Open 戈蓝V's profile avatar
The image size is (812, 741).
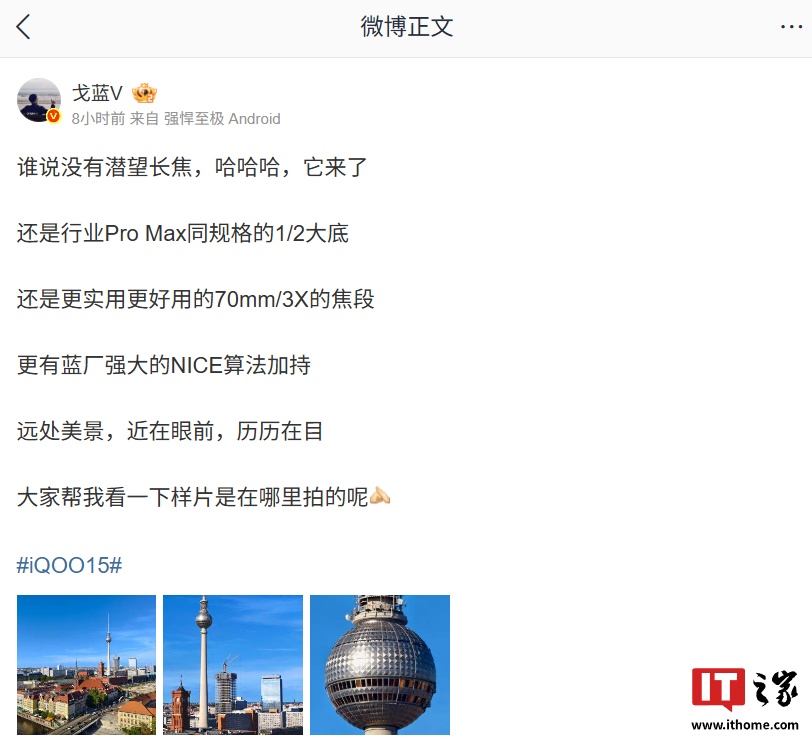(x=39, y=100)
